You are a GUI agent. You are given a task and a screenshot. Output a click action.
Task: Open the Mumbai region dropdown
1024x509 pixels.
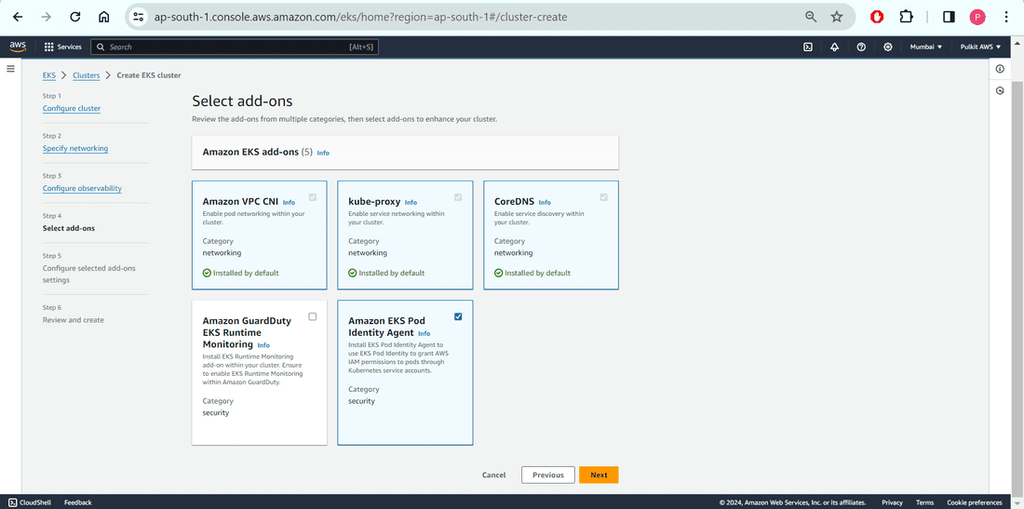pos(926,47)
